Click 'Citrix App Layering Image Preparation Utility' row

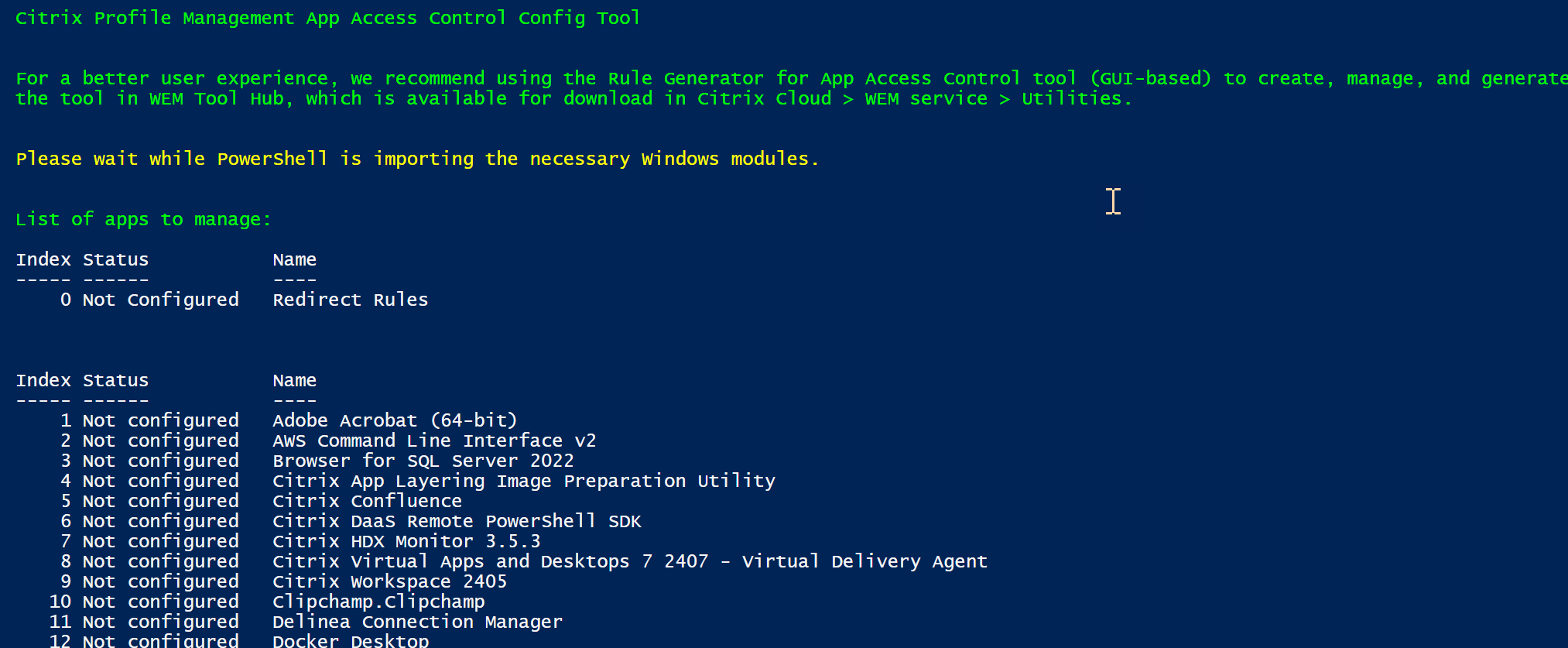tap(523, 481)
